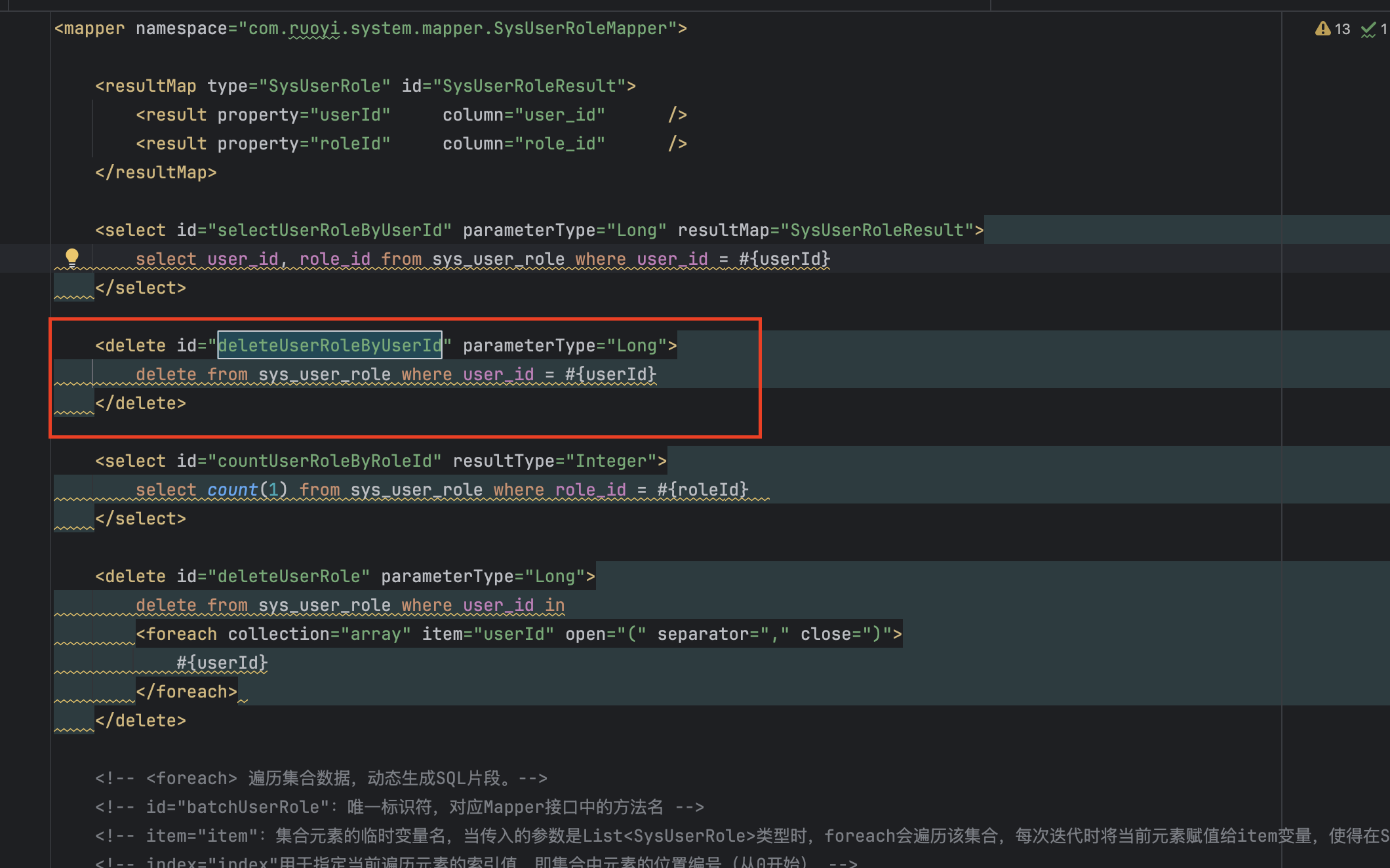The image size is (1390, 868).
Task: Click the type SysUserRole attribute value
Action: [324, 86]
